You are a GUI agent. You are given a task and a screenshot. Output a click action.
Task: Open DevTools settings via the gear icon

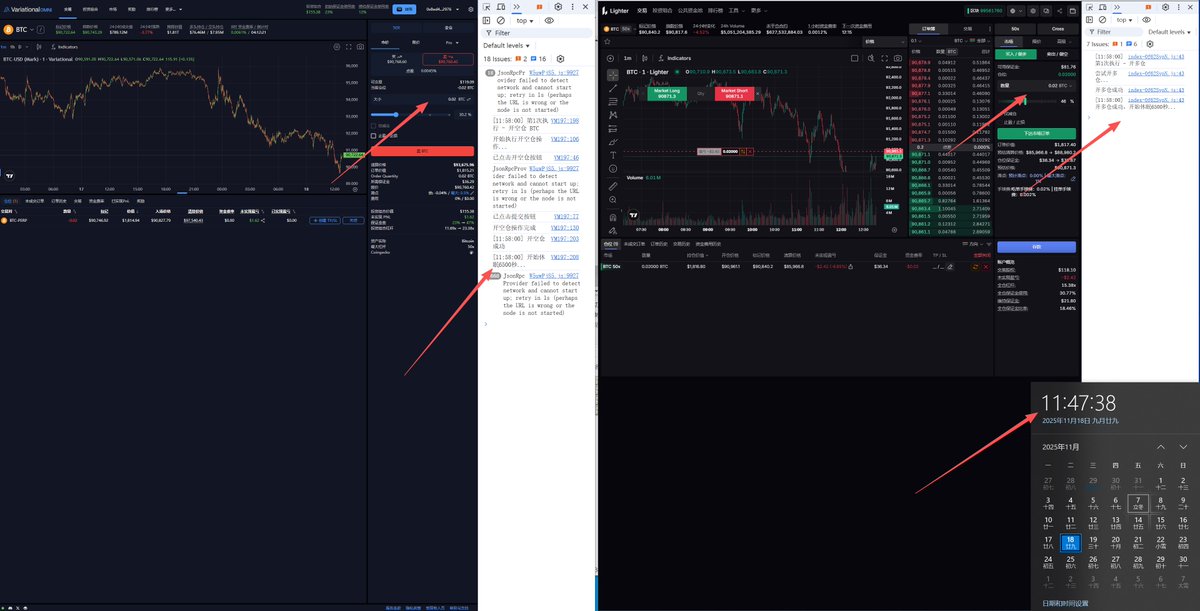point(556,7)
